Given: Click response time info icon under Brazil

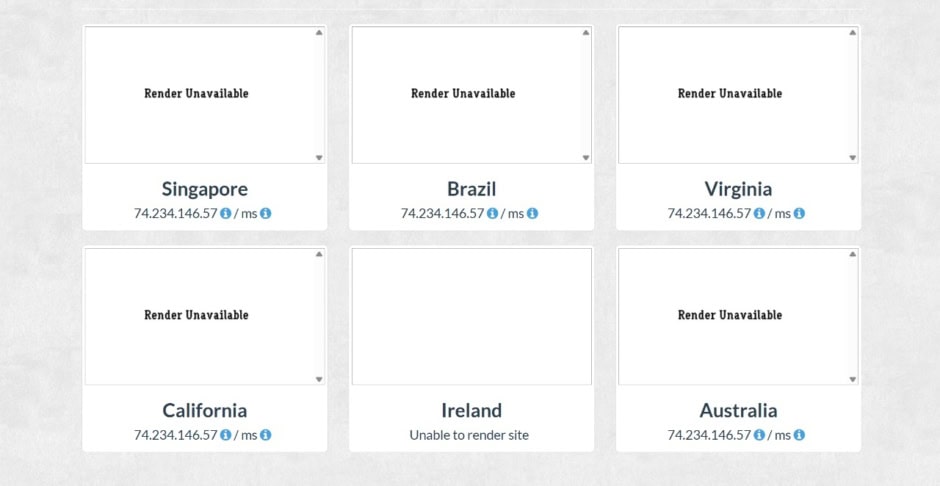Looking at the screenshot, I should point(533,213).
